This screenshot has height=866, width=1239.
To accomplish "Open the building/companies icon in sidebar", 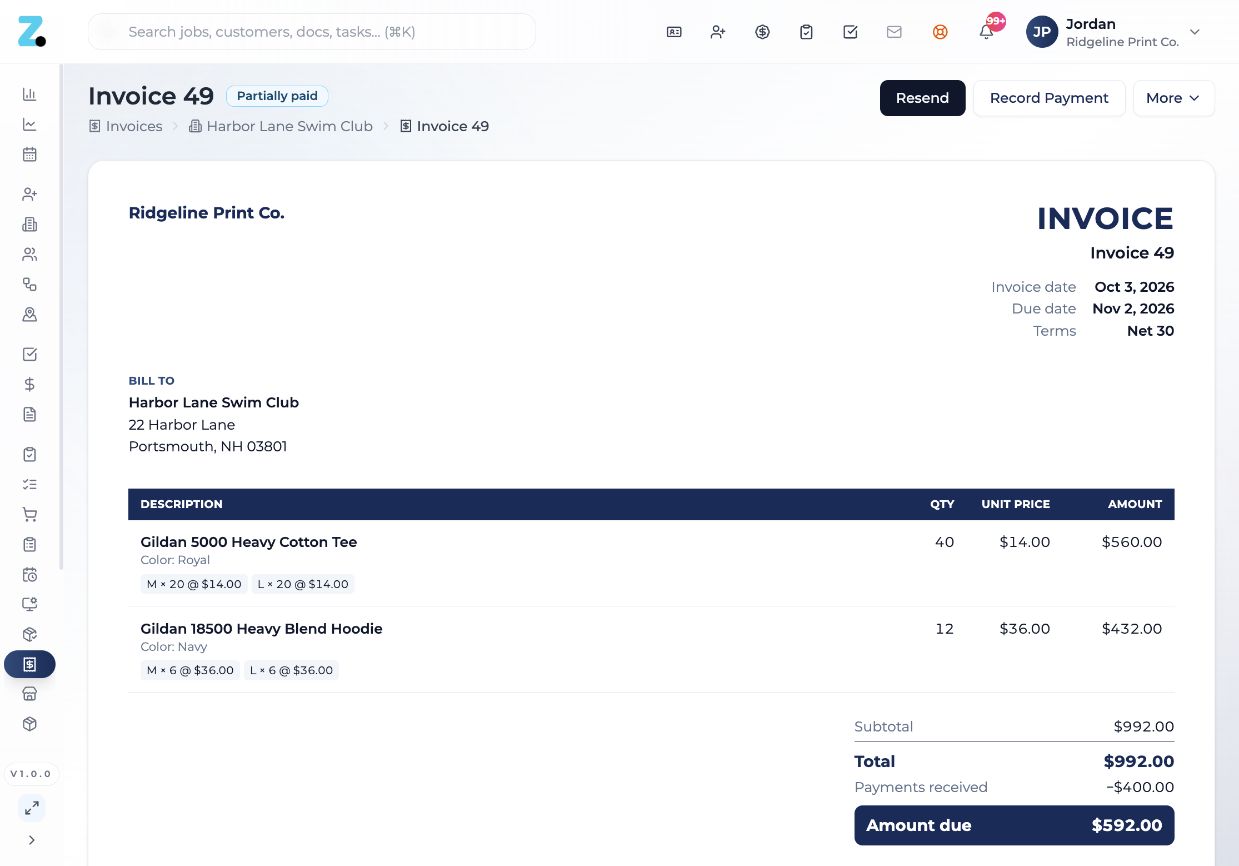I will (x=30, y=224).
